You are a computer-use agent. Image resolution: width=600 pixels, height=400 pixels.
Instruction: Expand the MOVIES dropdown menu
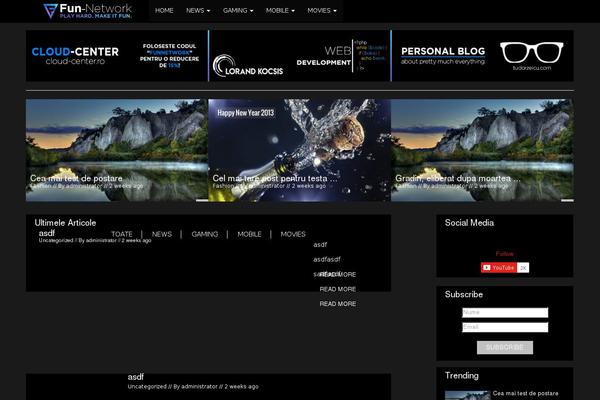tap(322, 11)
